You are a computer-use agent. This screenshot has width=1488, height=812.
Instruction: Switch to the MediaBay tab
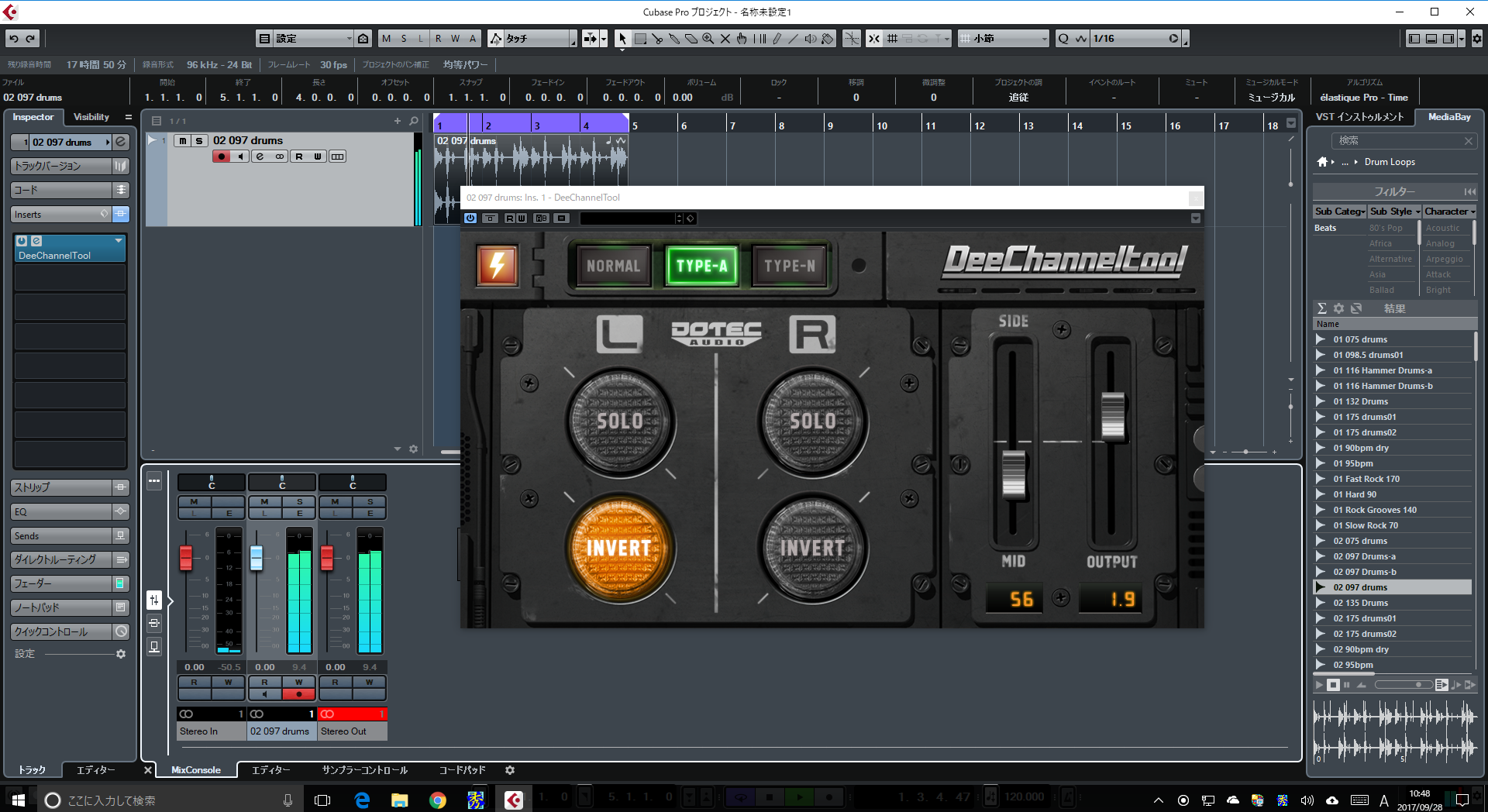click(1449, 117)
